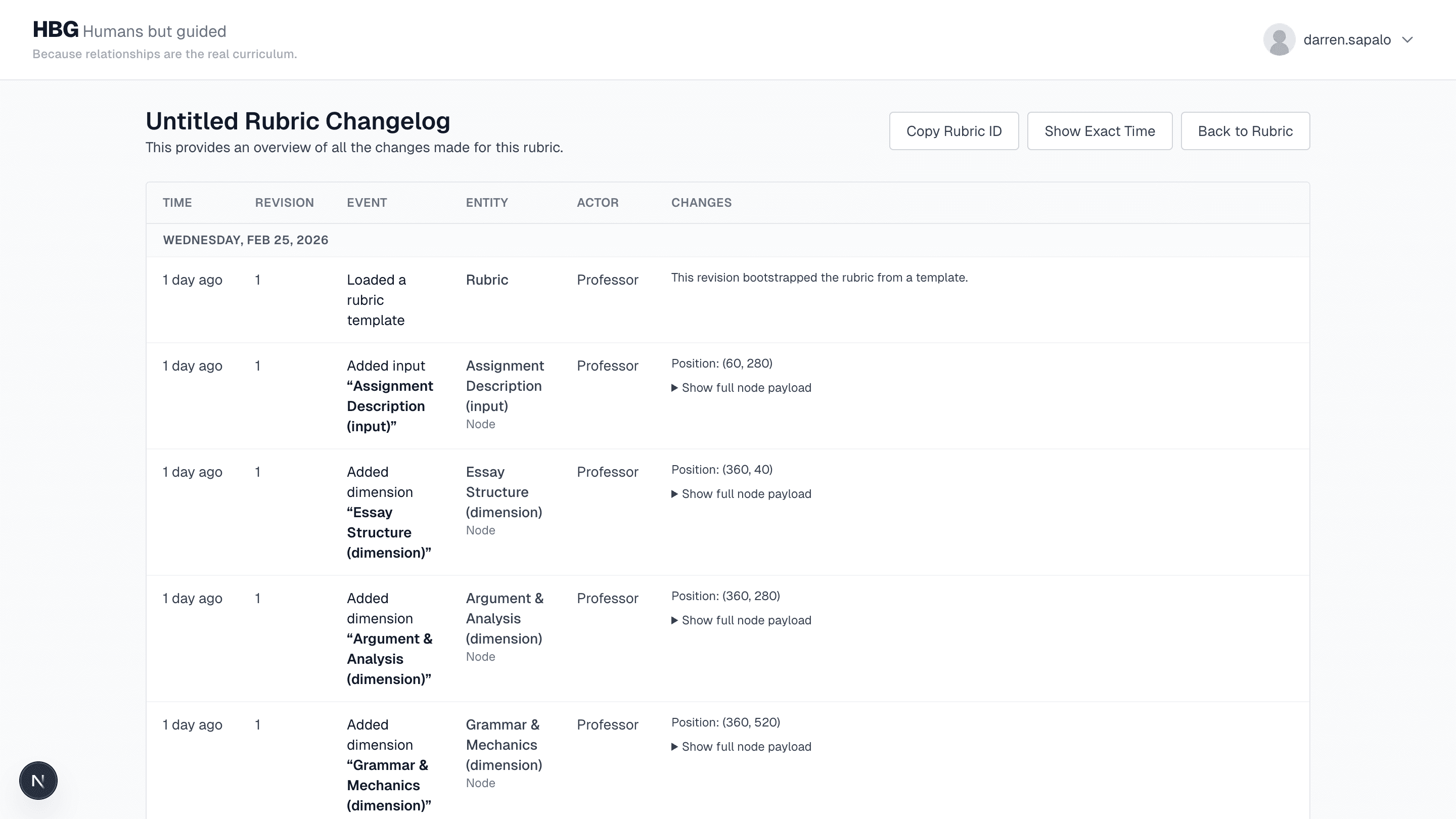
Task: Open the user avatar profile picture
Action: pos(1279,39)
